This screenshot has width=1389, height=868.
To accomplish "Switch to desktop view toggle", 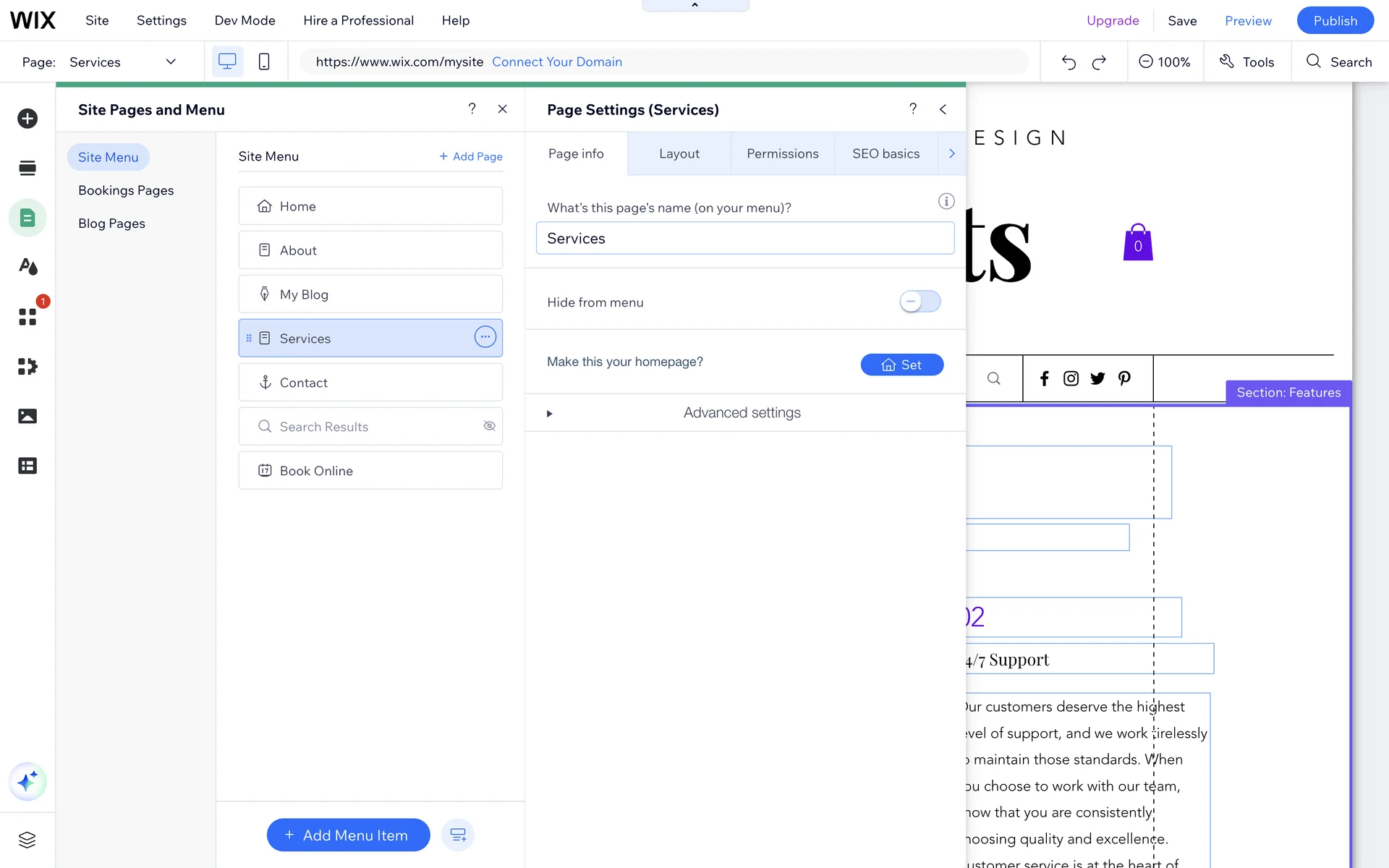I will pyautogui.click(x=227, y=62).
